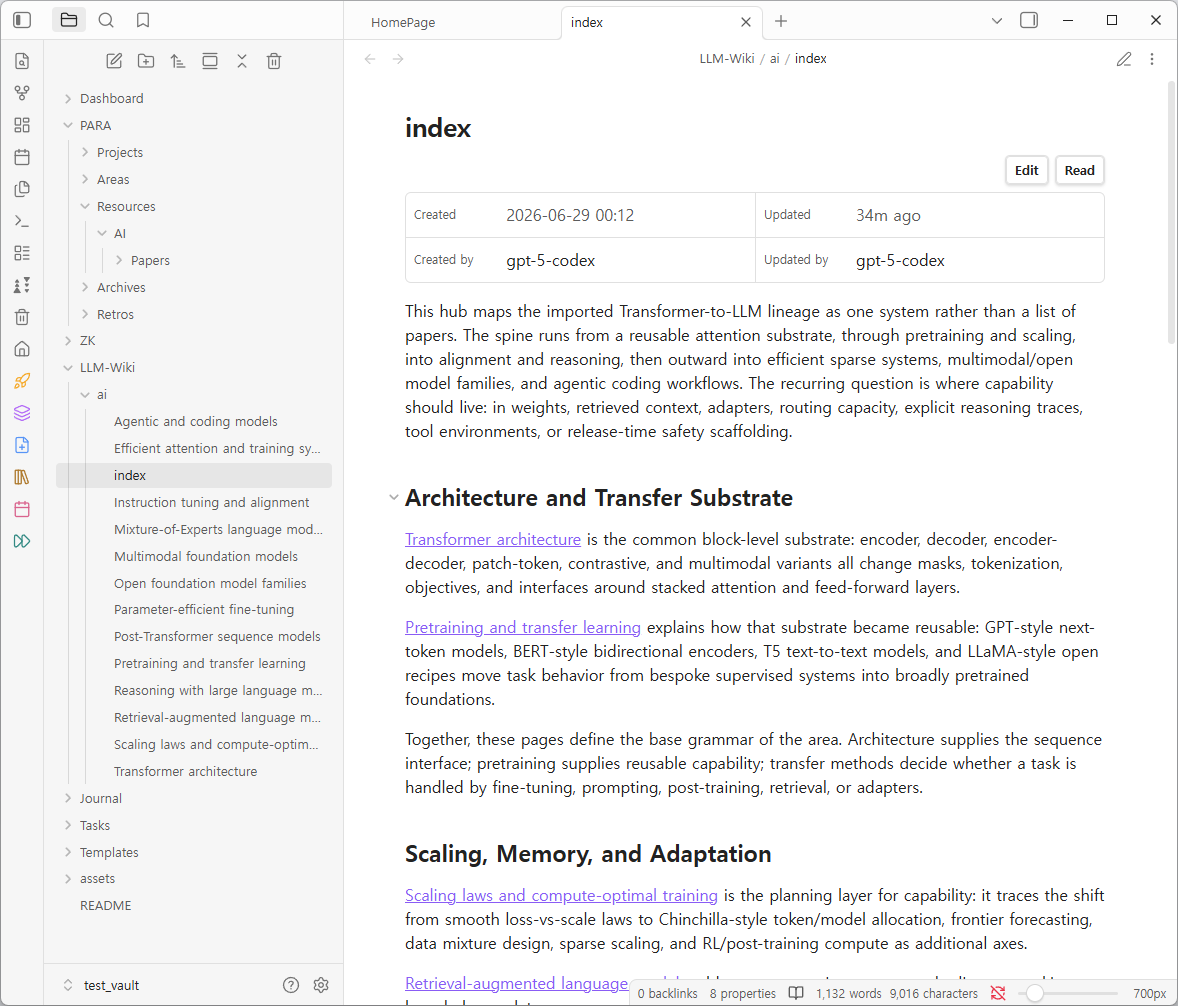
Task: Click the red calendar ribbon icon
Action: (22, 509)
